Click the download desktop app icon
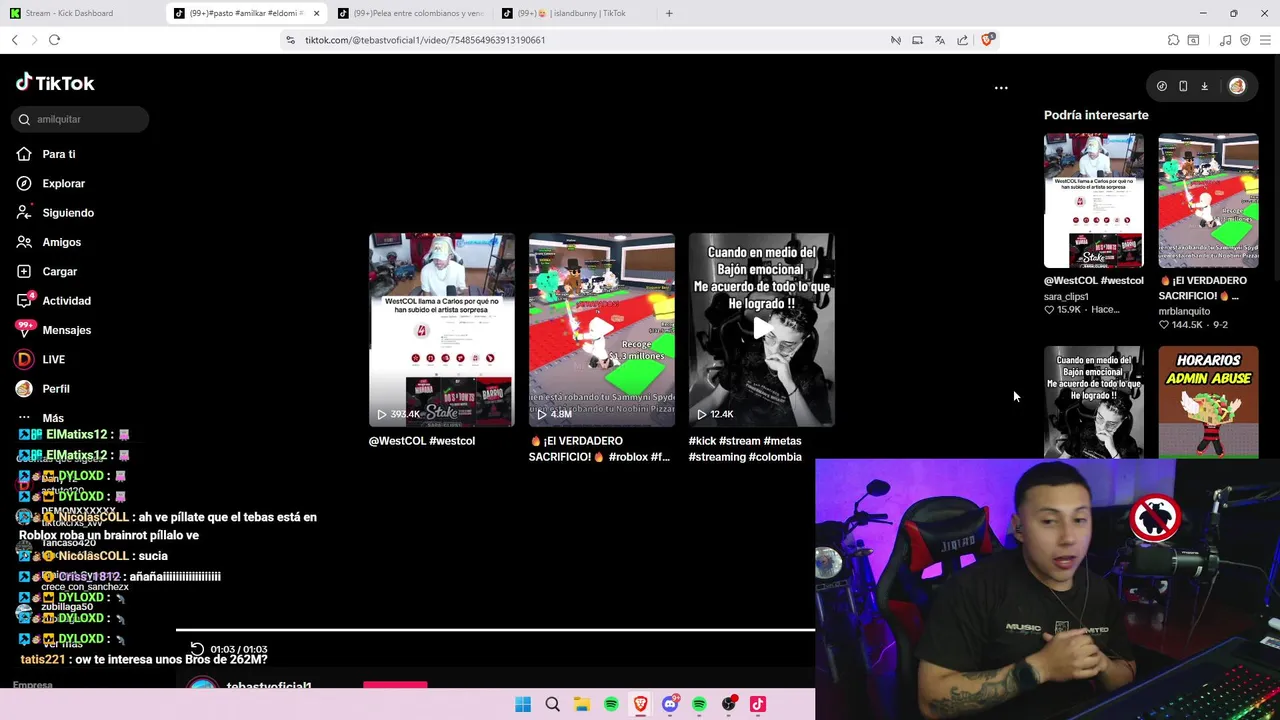Image resolution: width=1280 pixels, height=720 pixels. coord(1204,86)
